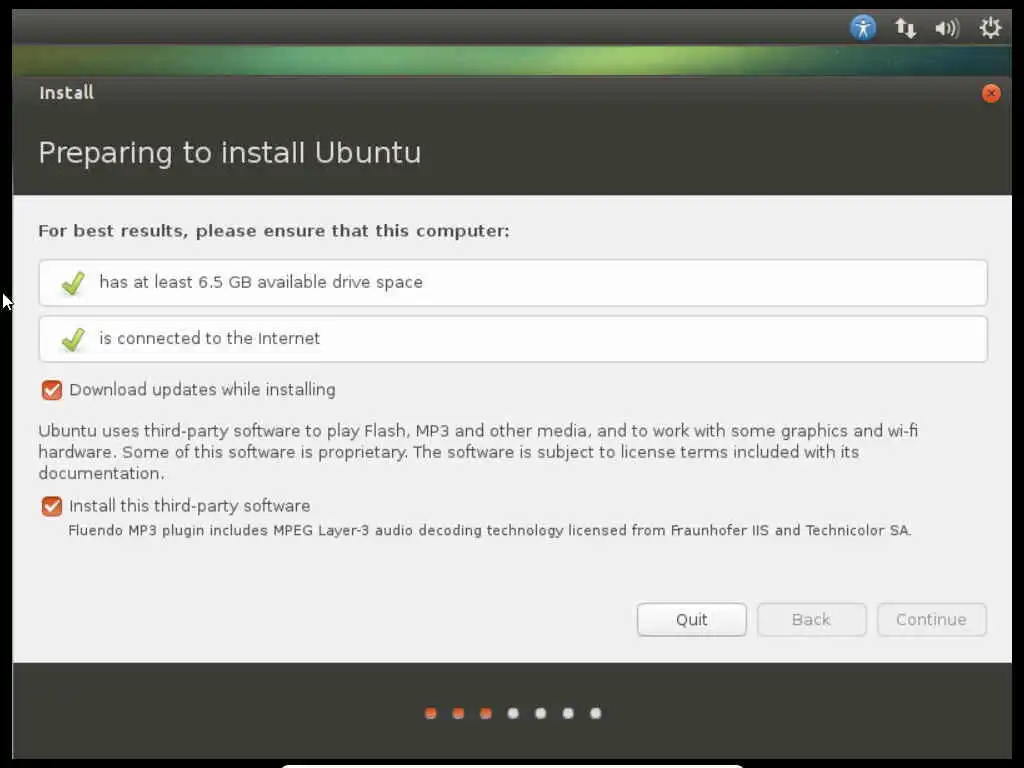The width and height of the screenshot is (1024, 768).
Task: Open the sound volume indicator
Action: [947, 28]
